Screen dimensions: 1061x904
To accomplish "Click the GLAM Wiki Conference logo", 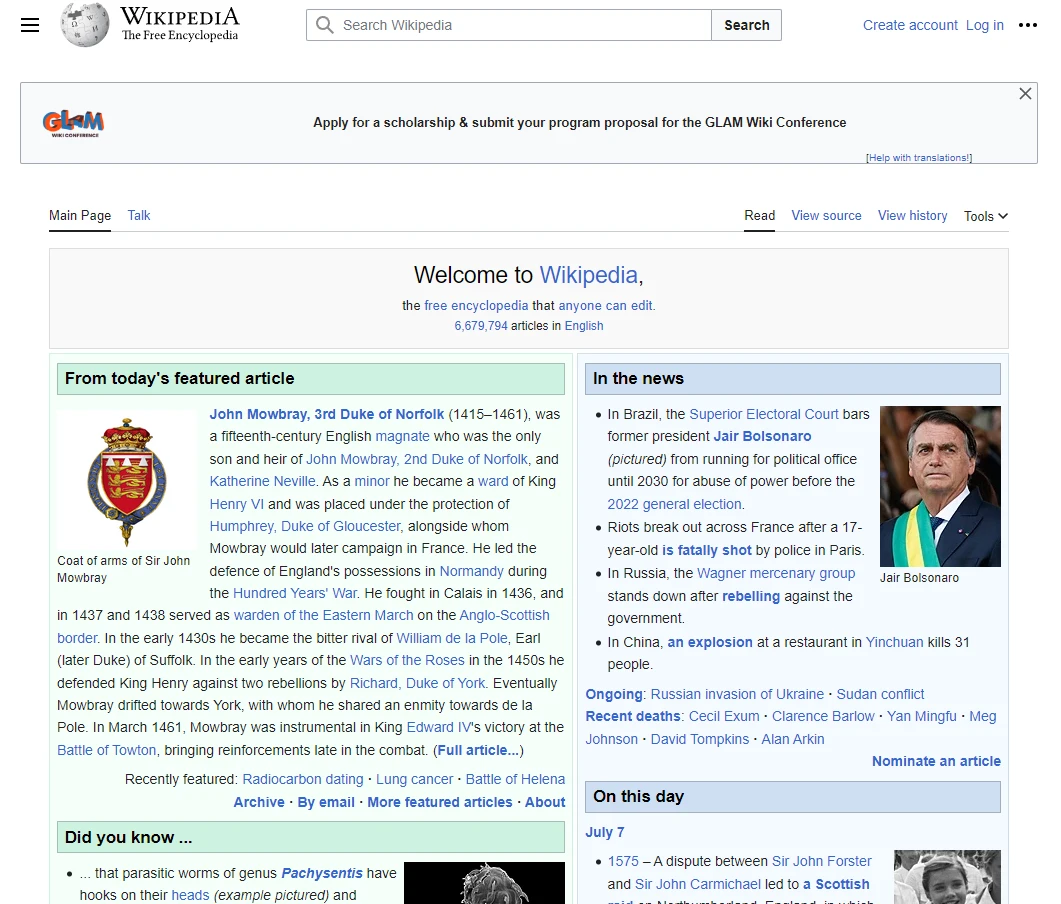I will tap(73, 123).
